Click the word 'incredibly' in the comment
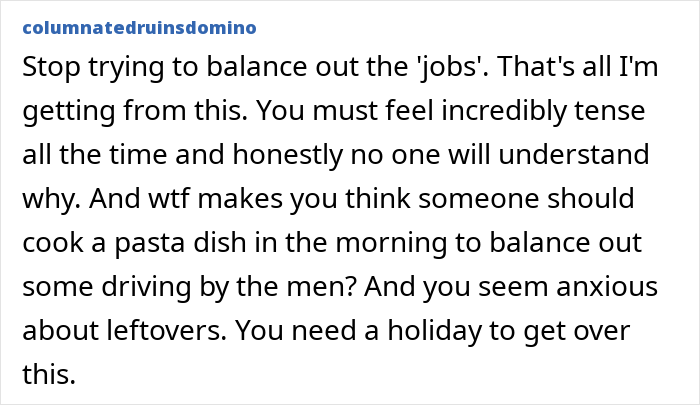The height and width of the screenshot is (405, 700). pyautogui.click(x=504, y=111)
